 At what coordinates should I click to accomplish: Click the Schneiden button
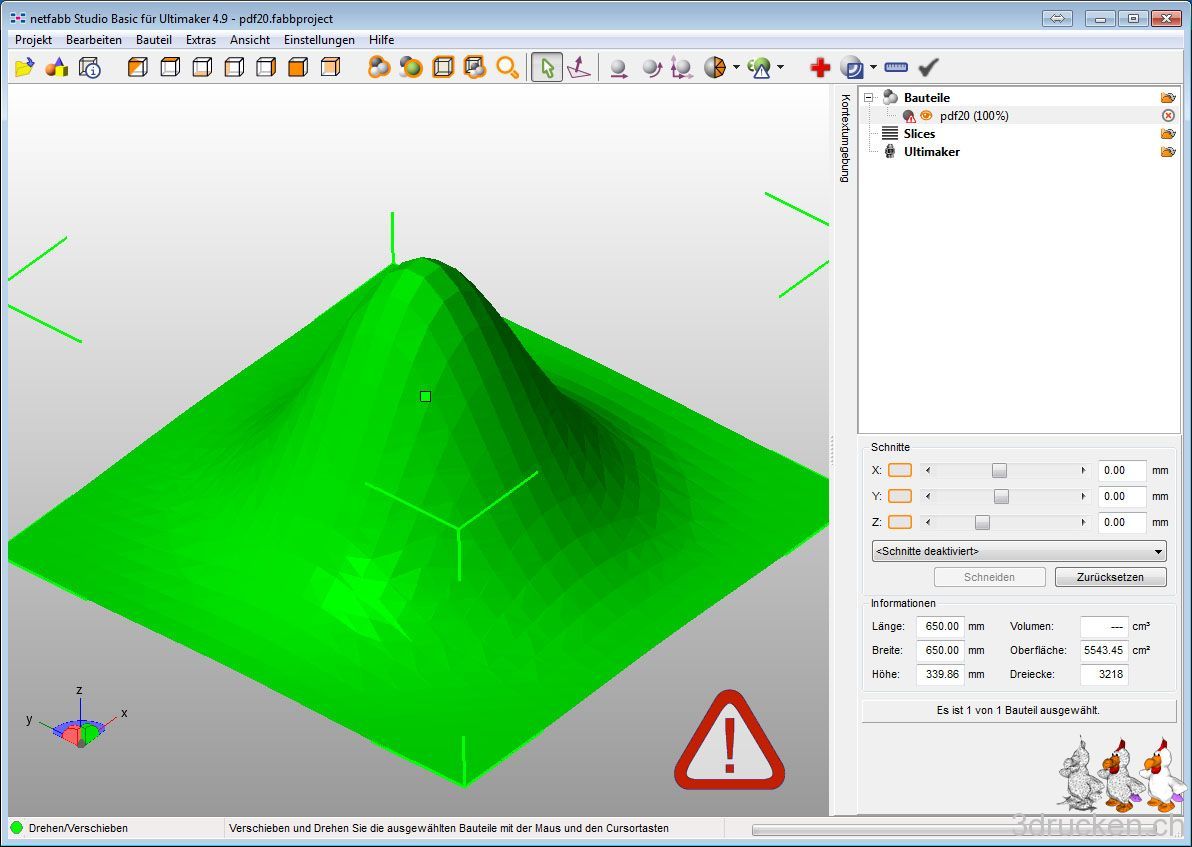990,577
